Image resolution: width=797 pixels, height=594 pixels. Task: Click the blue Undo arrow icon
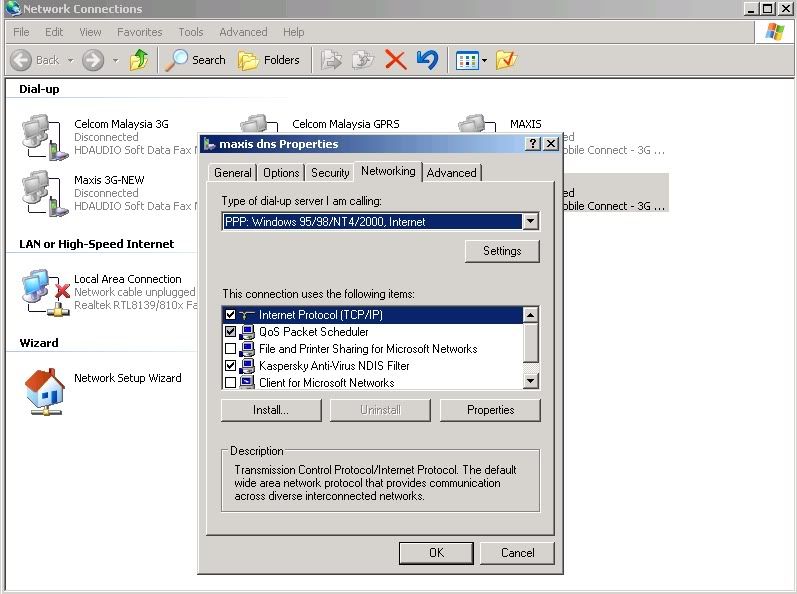coord(427,60)
